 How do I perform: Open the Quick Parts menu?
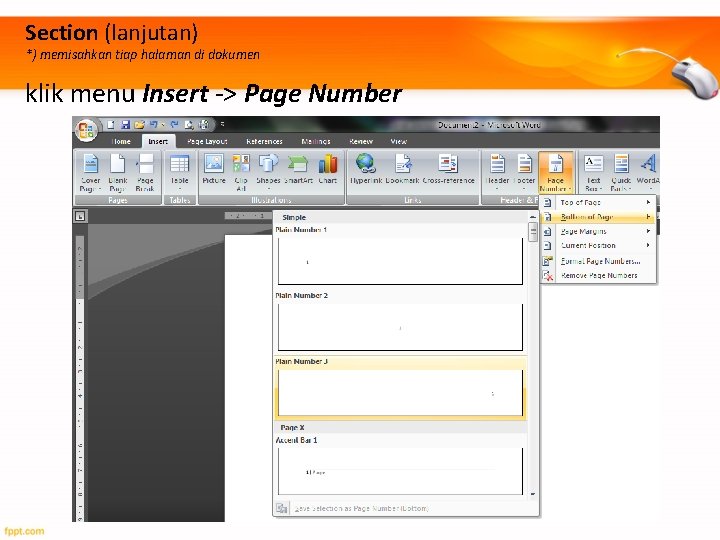(621, 173)
